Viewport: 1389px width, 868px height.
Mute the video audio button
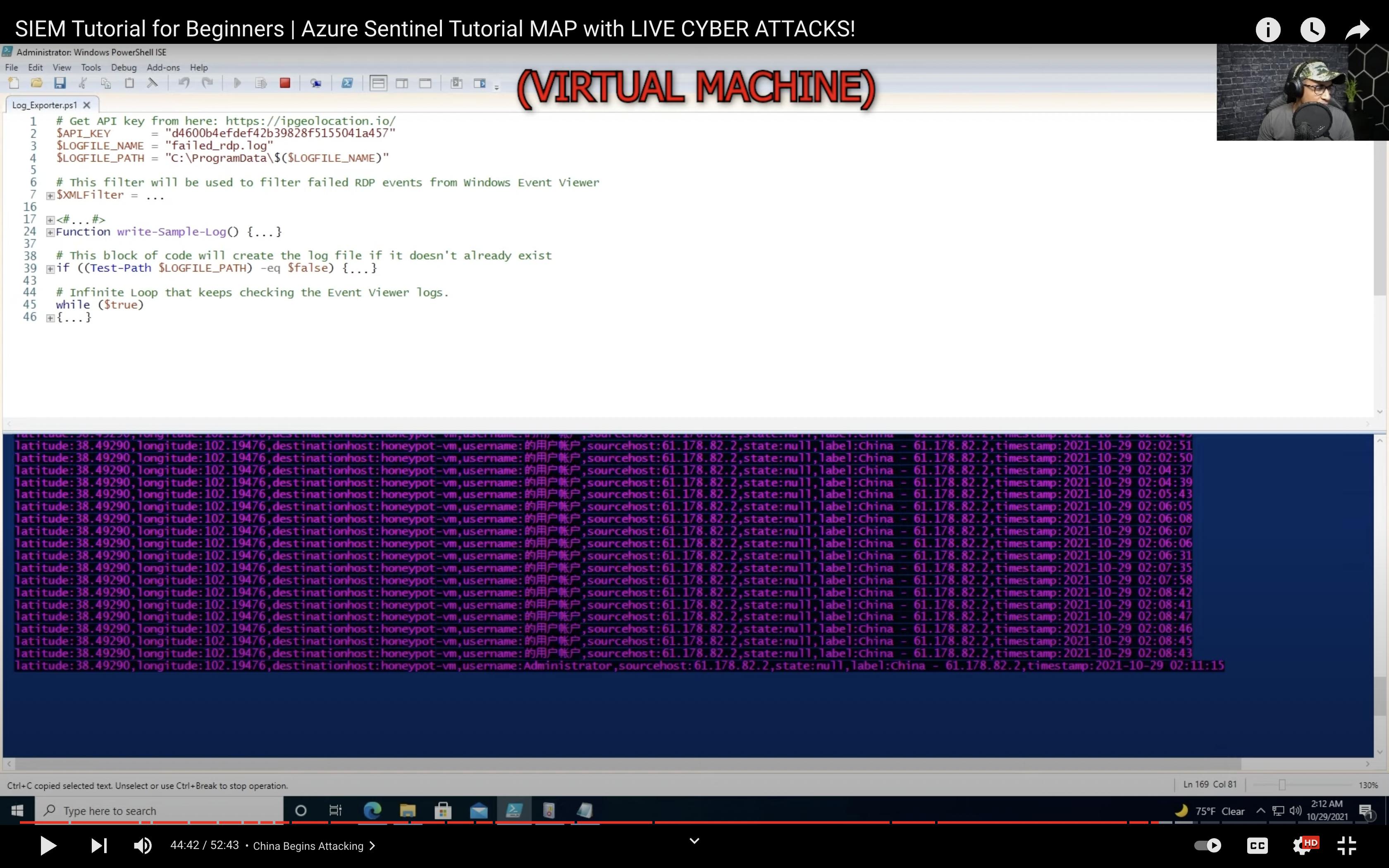click(x=143, y=846)
